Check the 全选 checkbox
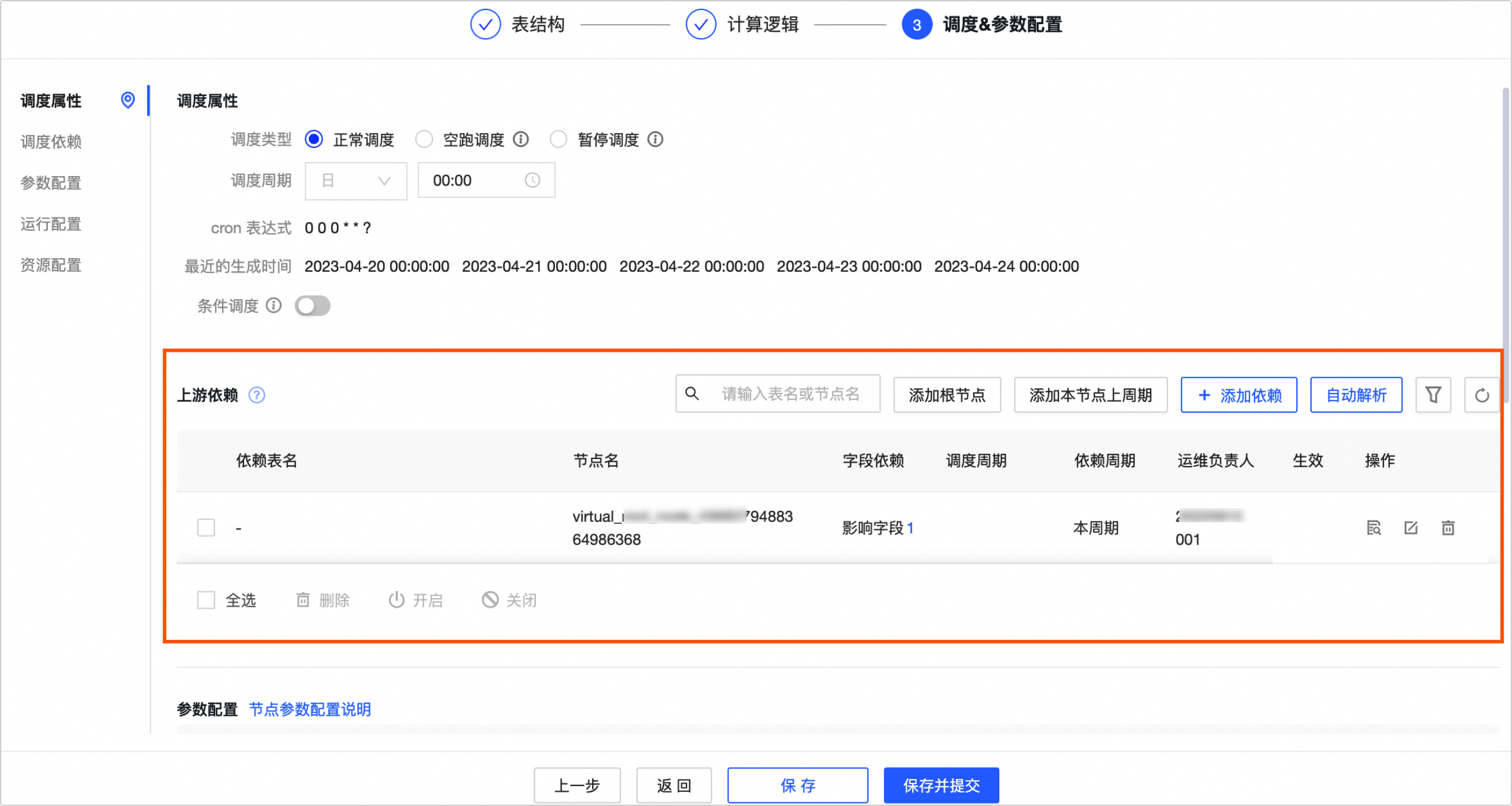Screen dimensions: 1512x806 click(x=206, y=600)
